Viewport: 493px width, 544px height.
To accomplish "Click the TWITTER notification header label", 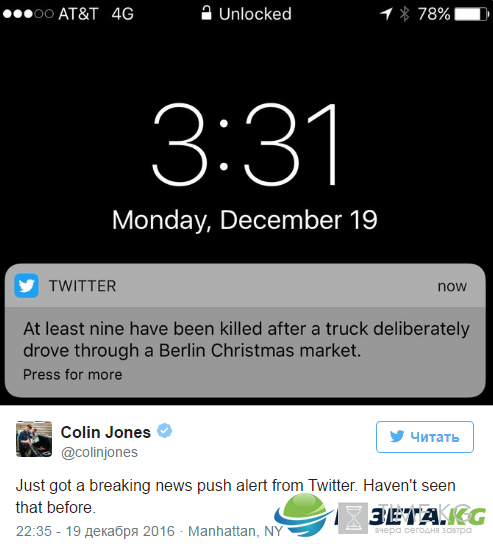I will [83, 286].
